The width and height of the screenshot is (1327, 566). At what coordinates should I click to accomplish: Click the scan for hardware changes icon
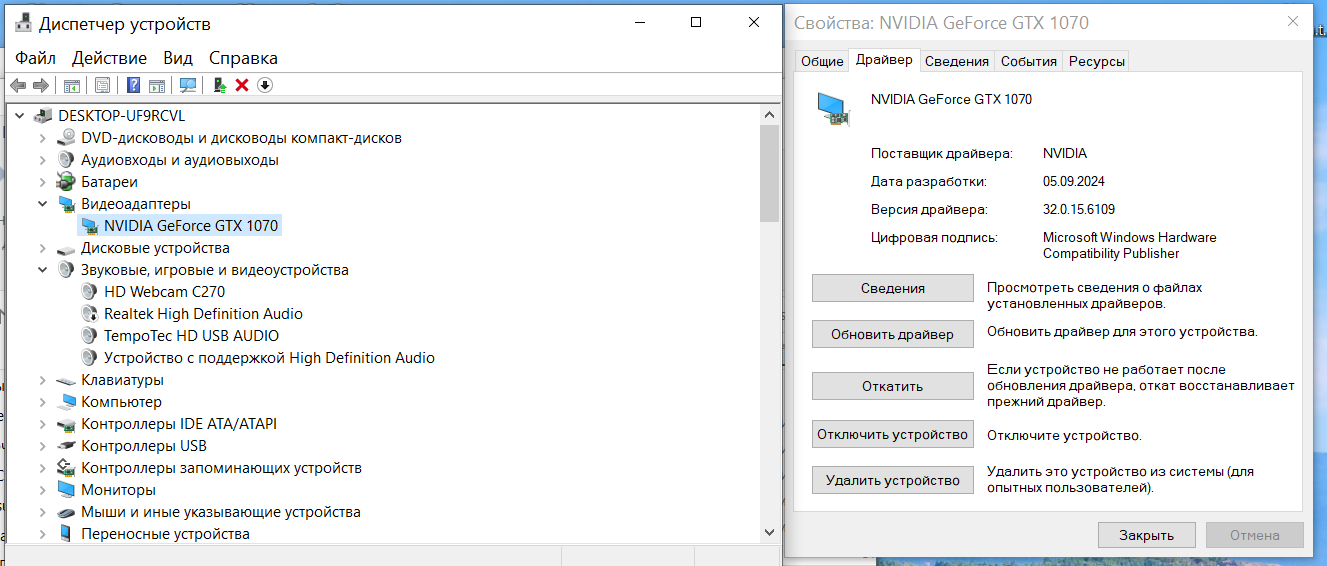point(187,85)
